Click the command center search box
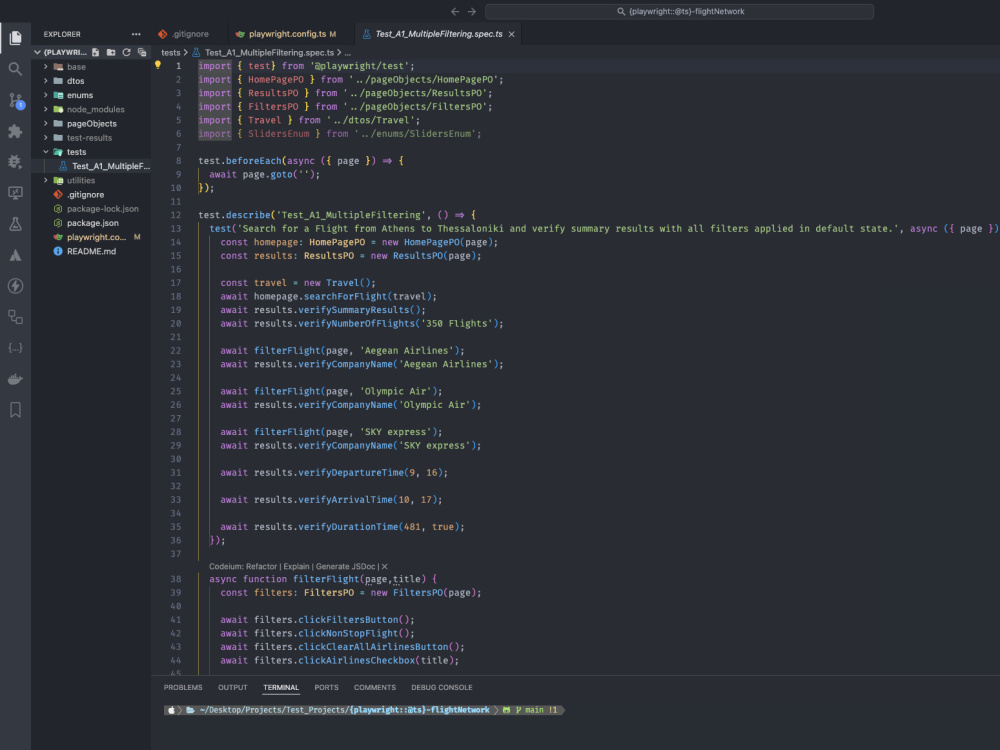 tap(679, 11)
